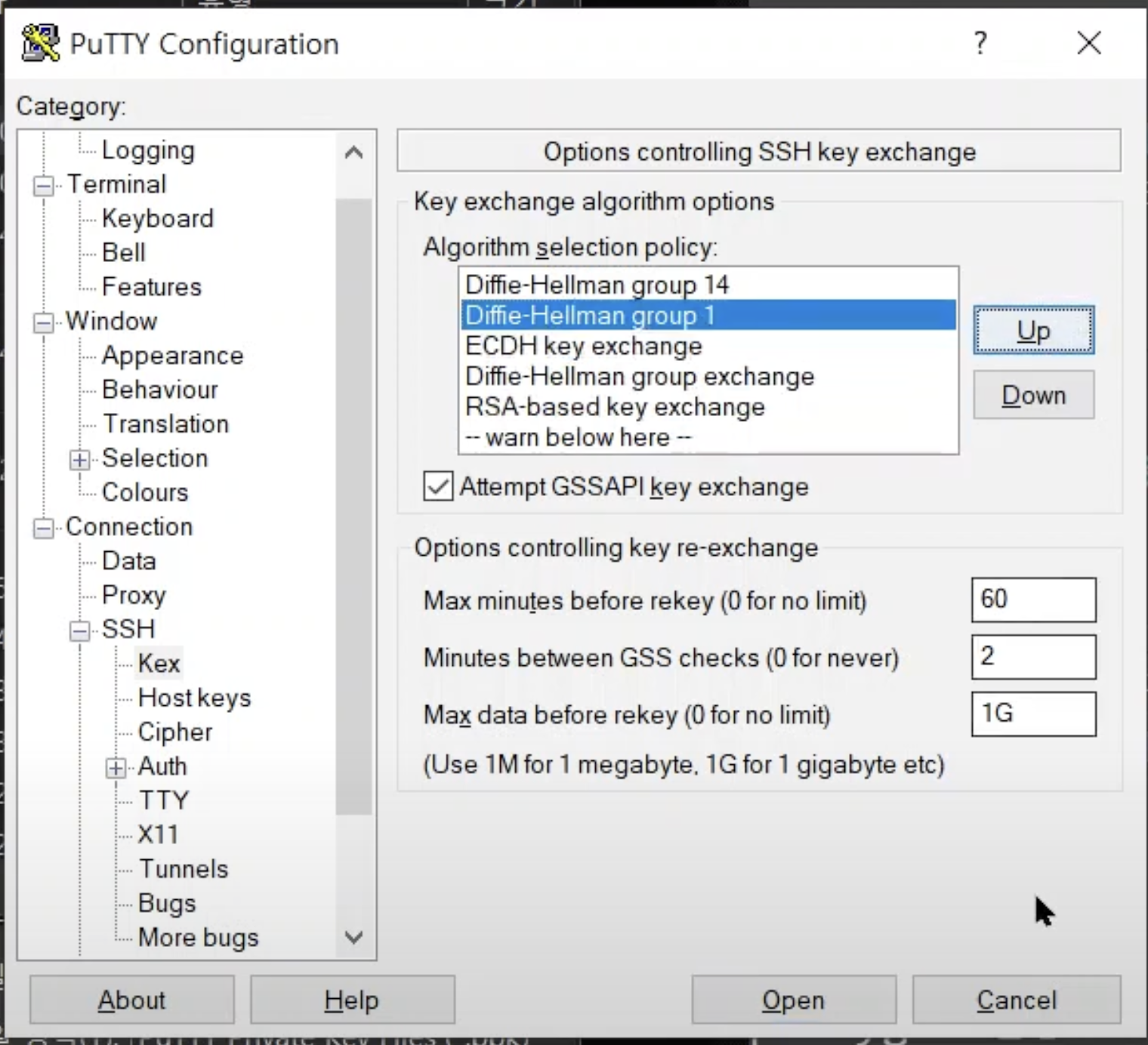Collapse the Window tree node
The height and width of the screenshot is (1045, 1148).
[44, 322]
